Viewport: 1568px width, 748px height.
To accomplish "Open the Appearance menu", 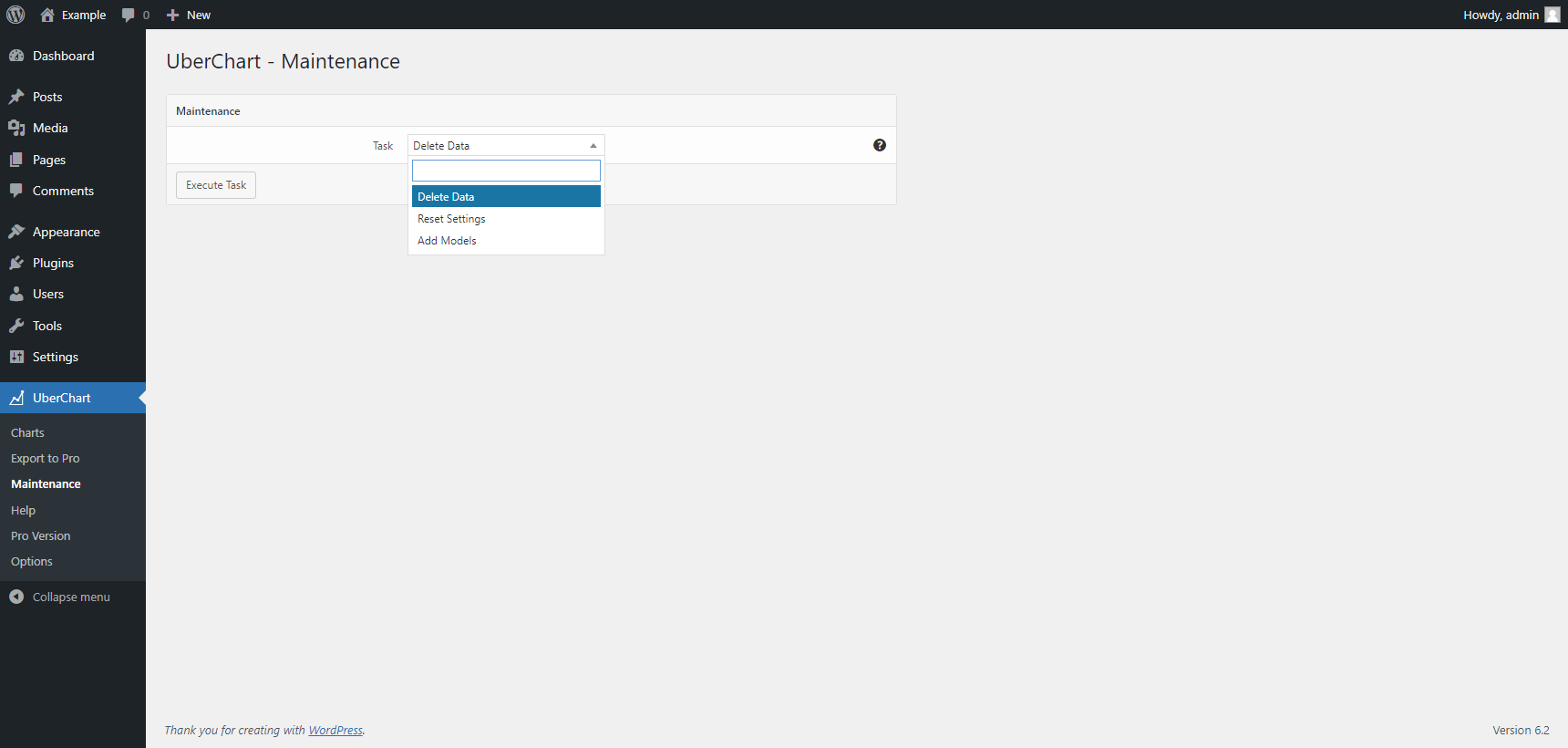I will pos(67,232).
